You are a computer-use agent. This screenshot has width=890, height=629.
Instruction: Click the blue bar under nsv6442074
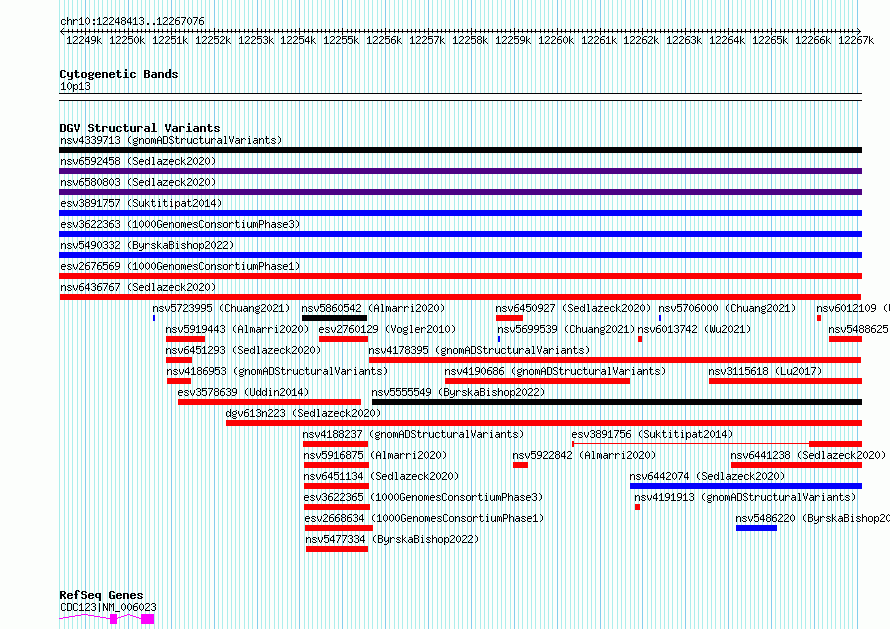pyautogui.click(x=746, y=487)
